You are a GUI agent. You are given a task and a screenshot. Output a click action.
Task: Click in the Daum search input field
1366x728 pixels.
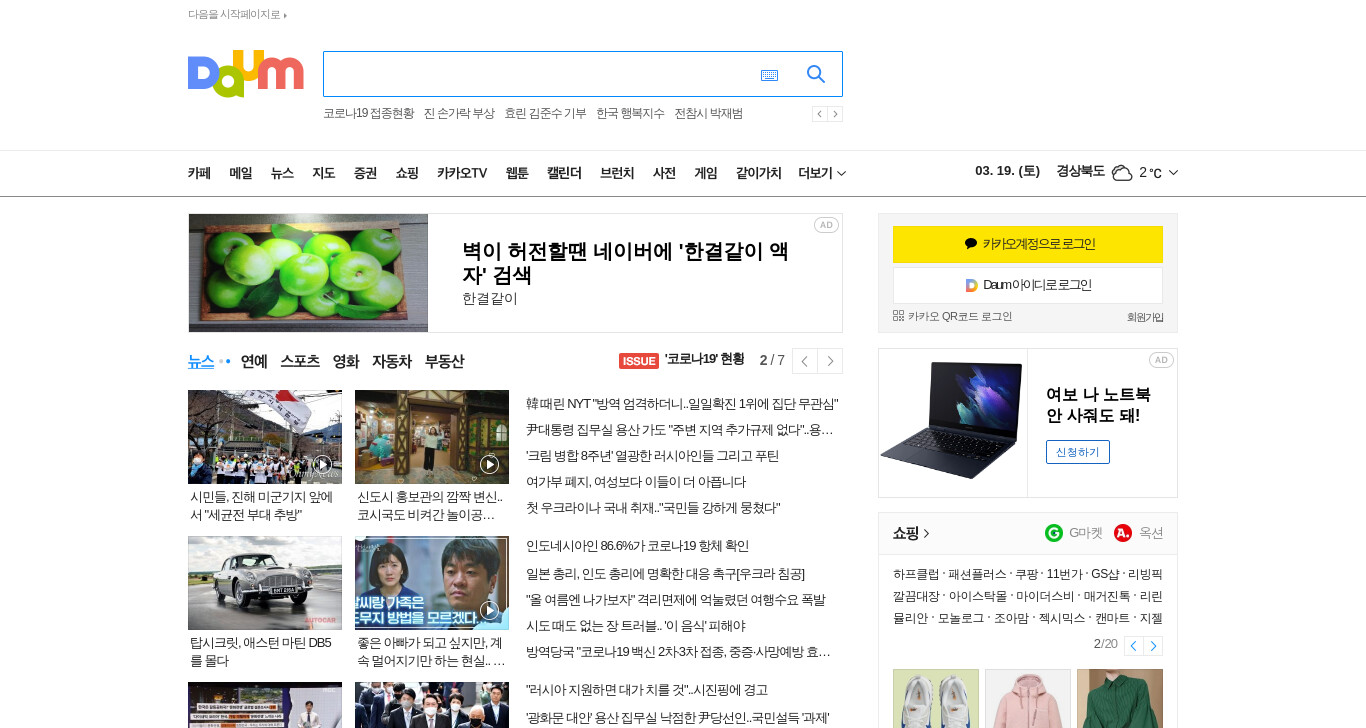point(540,74)
